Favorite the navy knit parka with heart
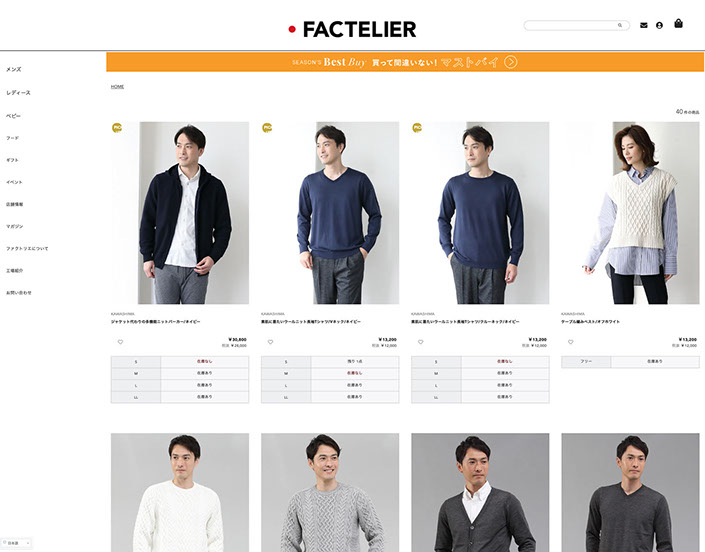This screenshot has height=552, width=705. (120, 342)
